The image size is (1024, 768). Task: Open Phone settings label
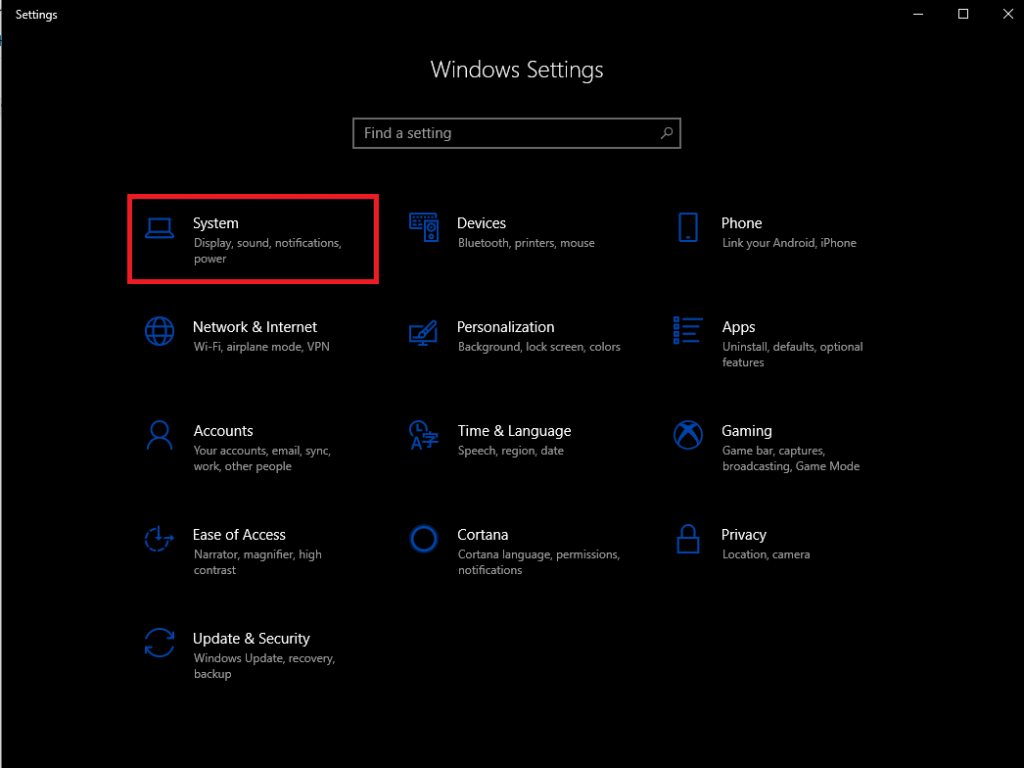741,223
